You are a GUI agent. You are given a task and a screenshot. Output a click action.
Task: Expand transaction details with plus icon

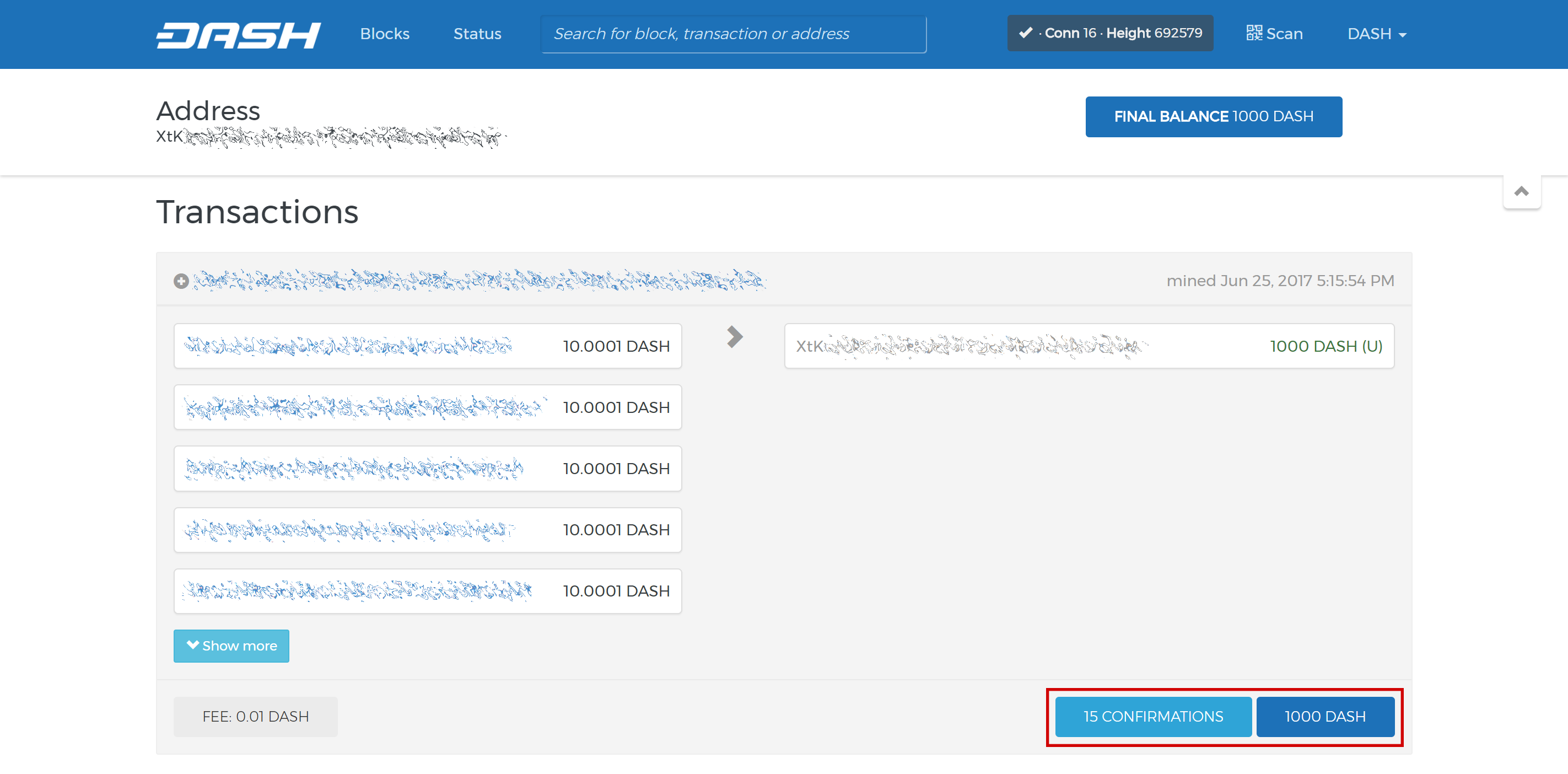[181, 281]
